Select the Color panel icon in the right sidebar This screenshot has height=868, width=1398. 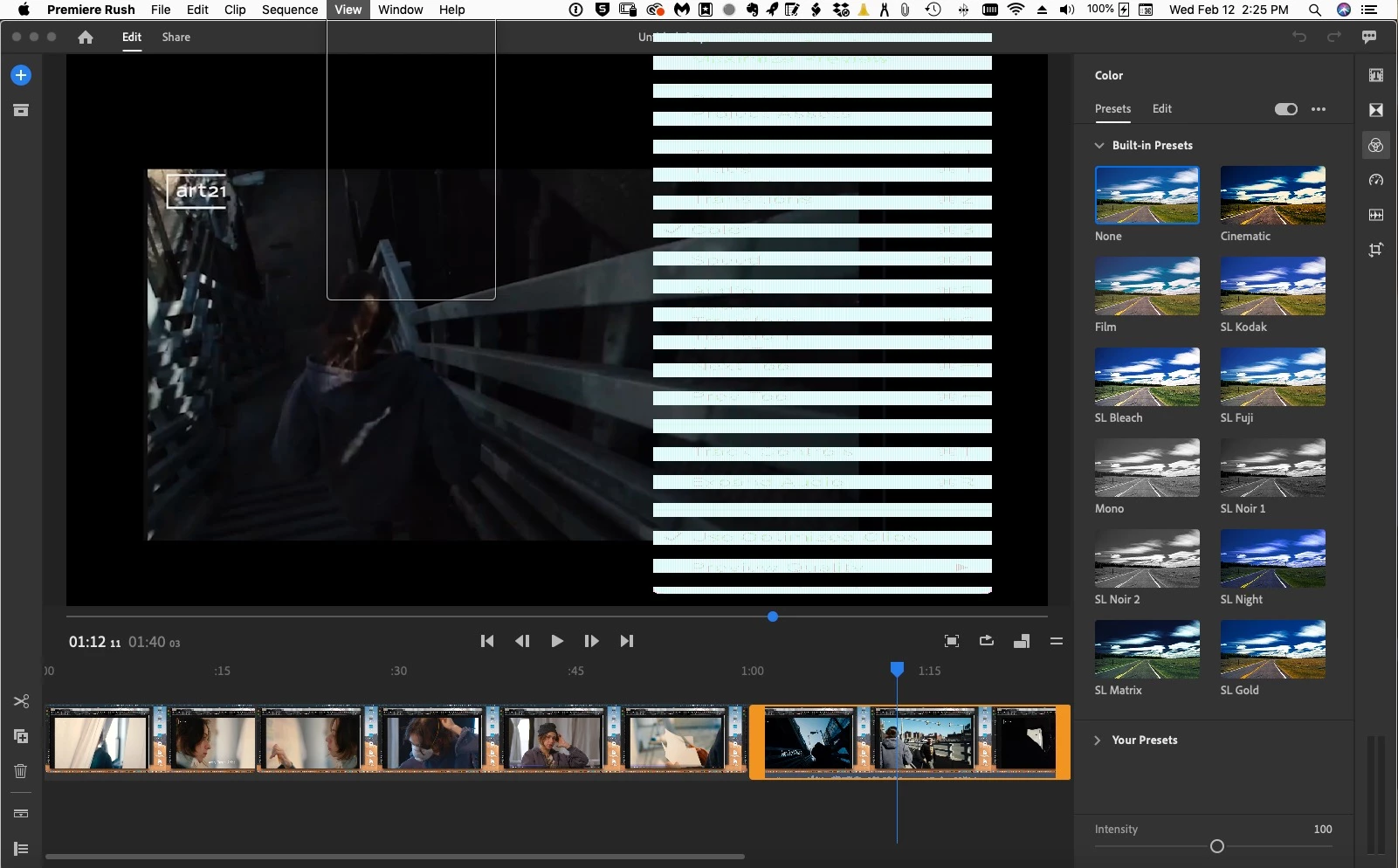1376,145
